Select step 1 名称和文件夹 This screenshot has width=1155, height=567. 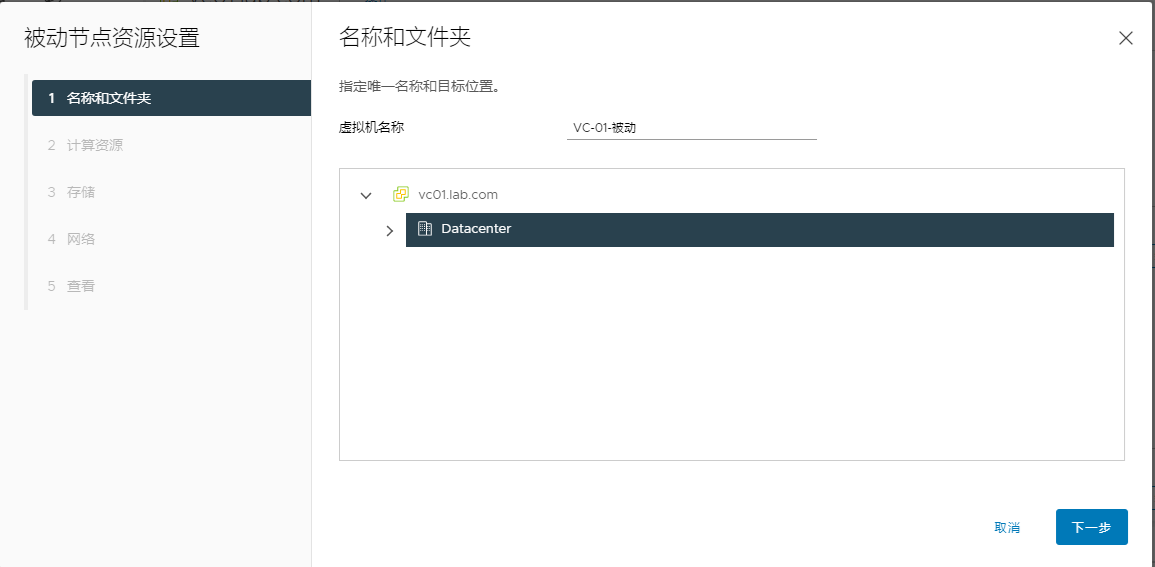tap(172, 98)
